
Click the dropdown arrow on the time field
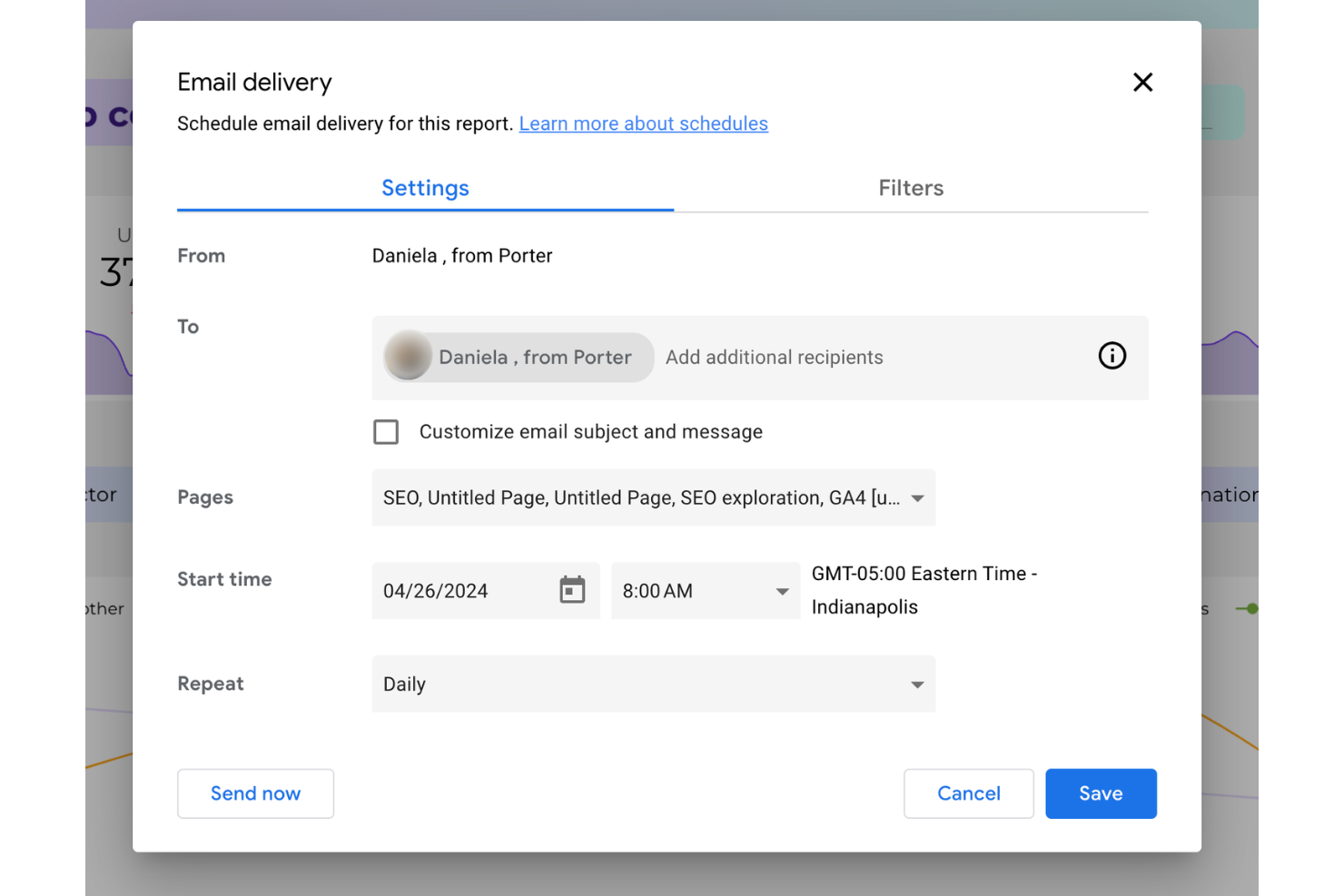click(x=781, y=591)
